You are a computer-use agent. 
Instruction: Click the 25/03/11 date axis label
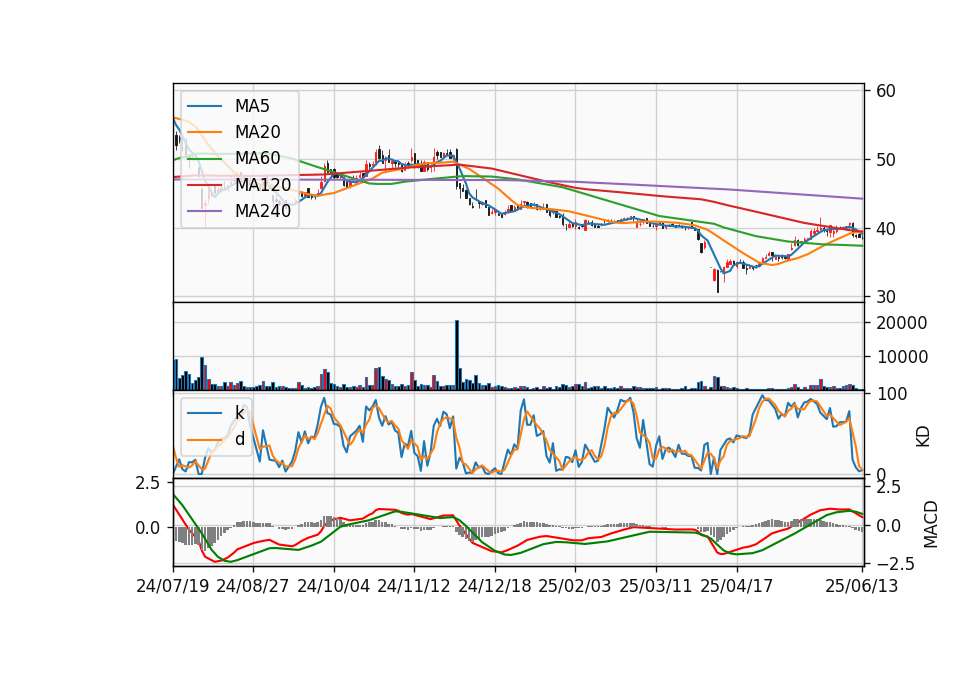(656, 586)
